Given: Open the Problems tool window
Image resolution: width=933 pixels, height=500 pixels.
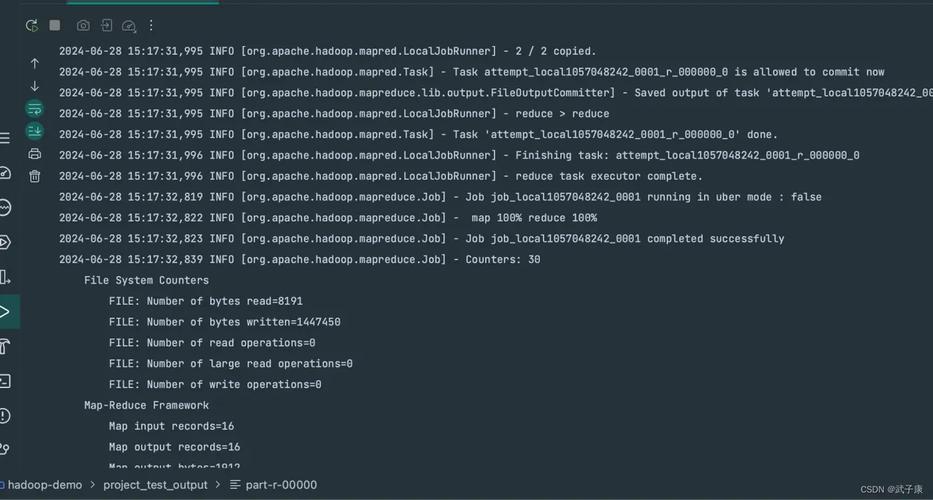Looking at the screenshot, I should pyautogui.click(x=5, y=415).
